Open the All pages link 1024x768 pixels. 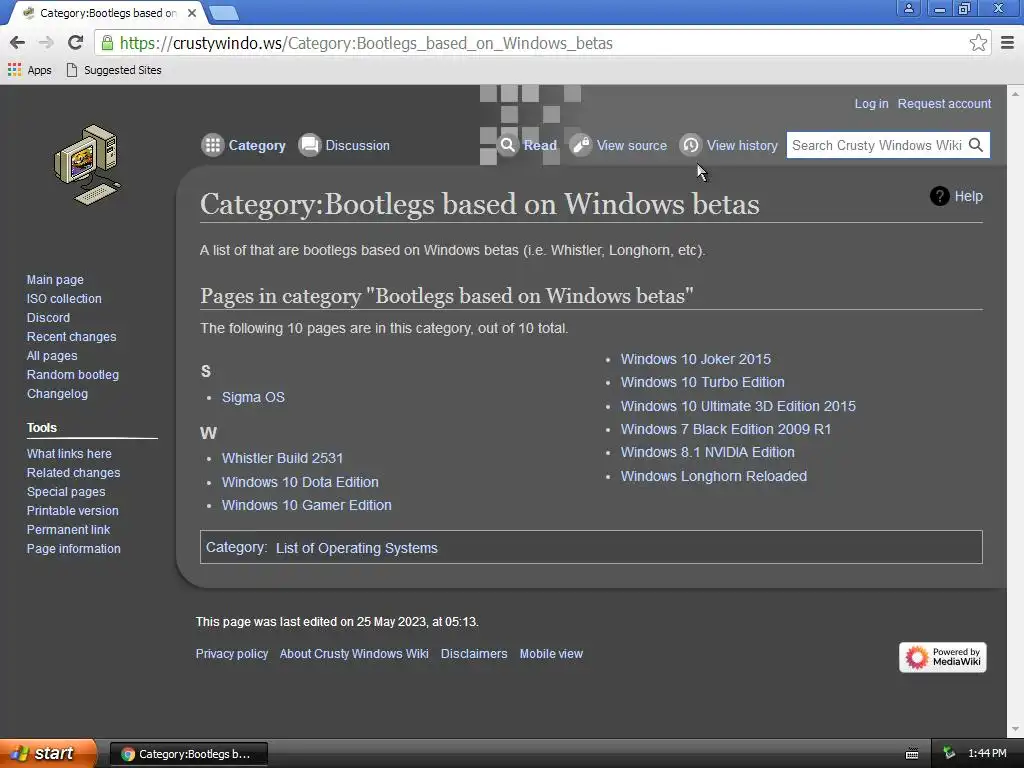[52, 355]
